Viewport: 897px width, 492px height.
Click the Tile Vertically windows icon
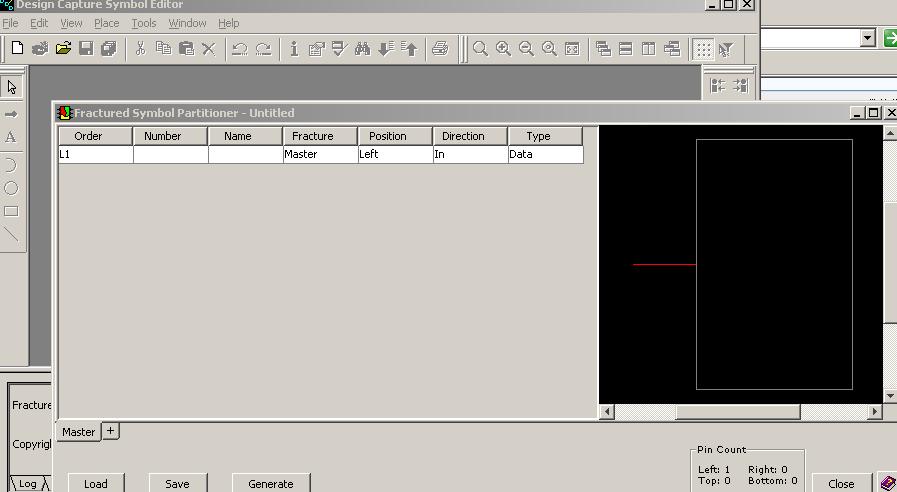649,49
